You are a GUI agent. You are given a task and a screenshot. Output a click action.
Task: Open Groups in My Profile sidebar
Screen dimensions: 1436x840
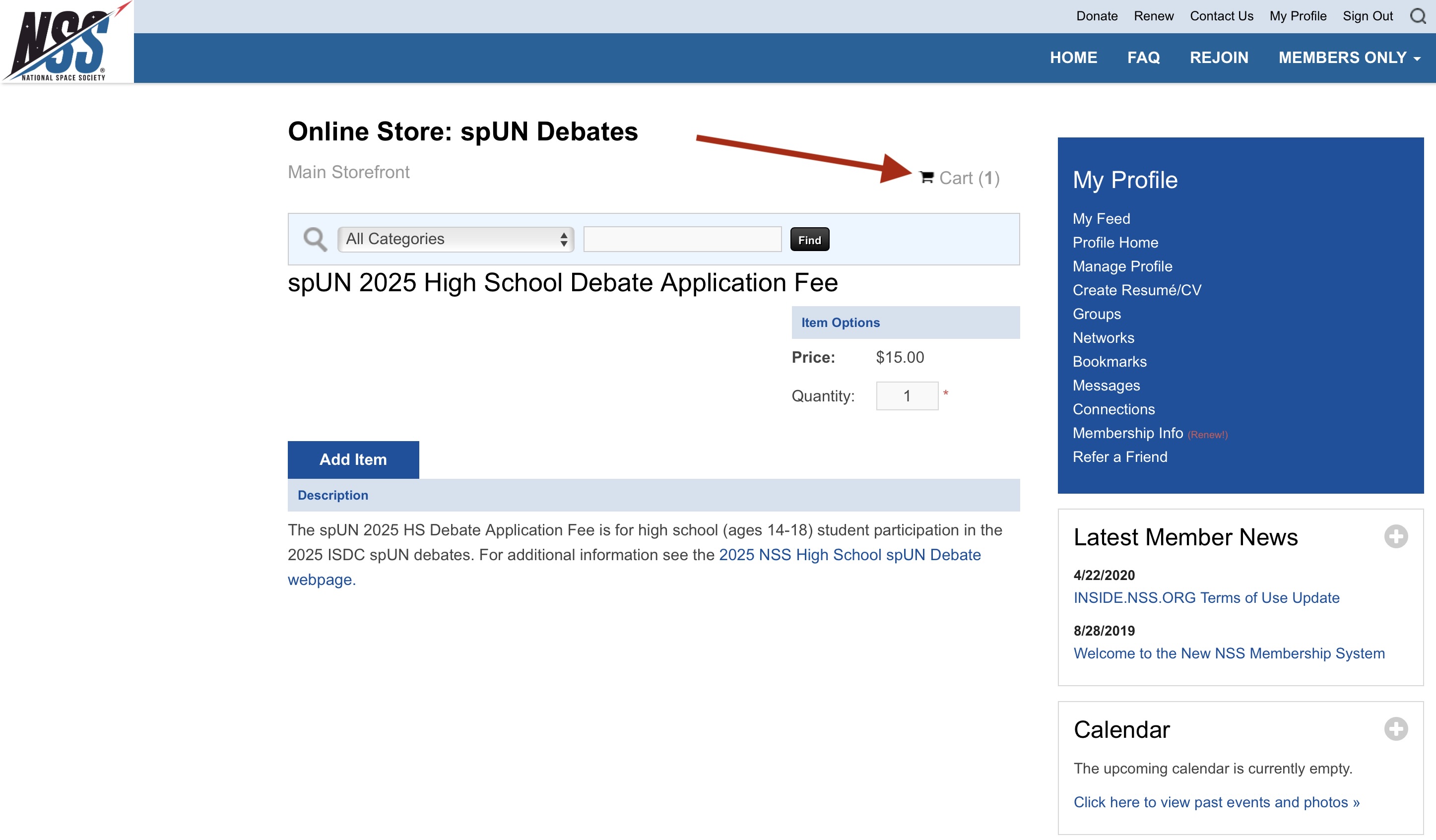(1097, 314)
